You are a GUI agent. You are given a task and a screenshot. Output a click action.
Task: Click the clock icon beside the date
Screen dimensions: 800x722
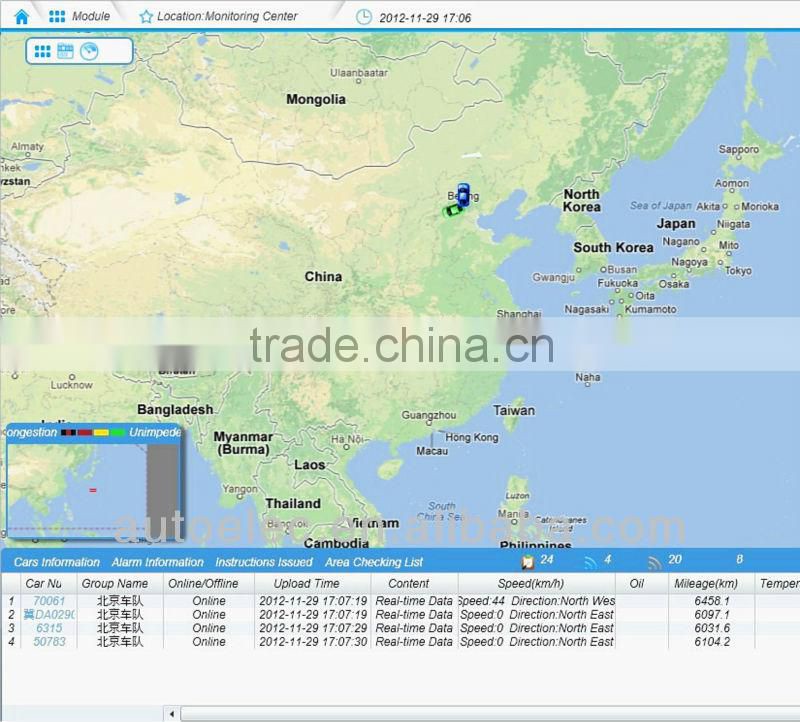(x=364, y=17)
